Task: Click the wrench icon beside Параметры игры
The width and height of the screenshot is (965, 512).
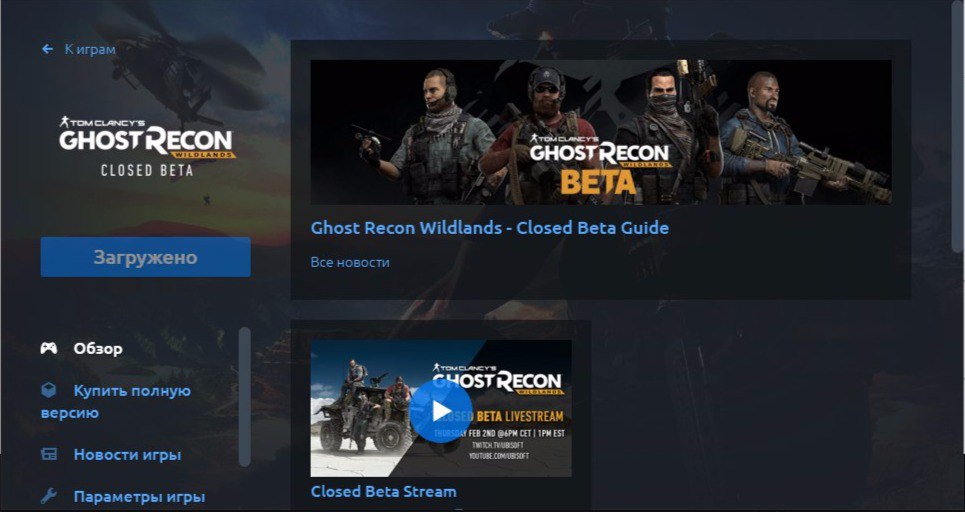Action: click(x=49, y=496)
